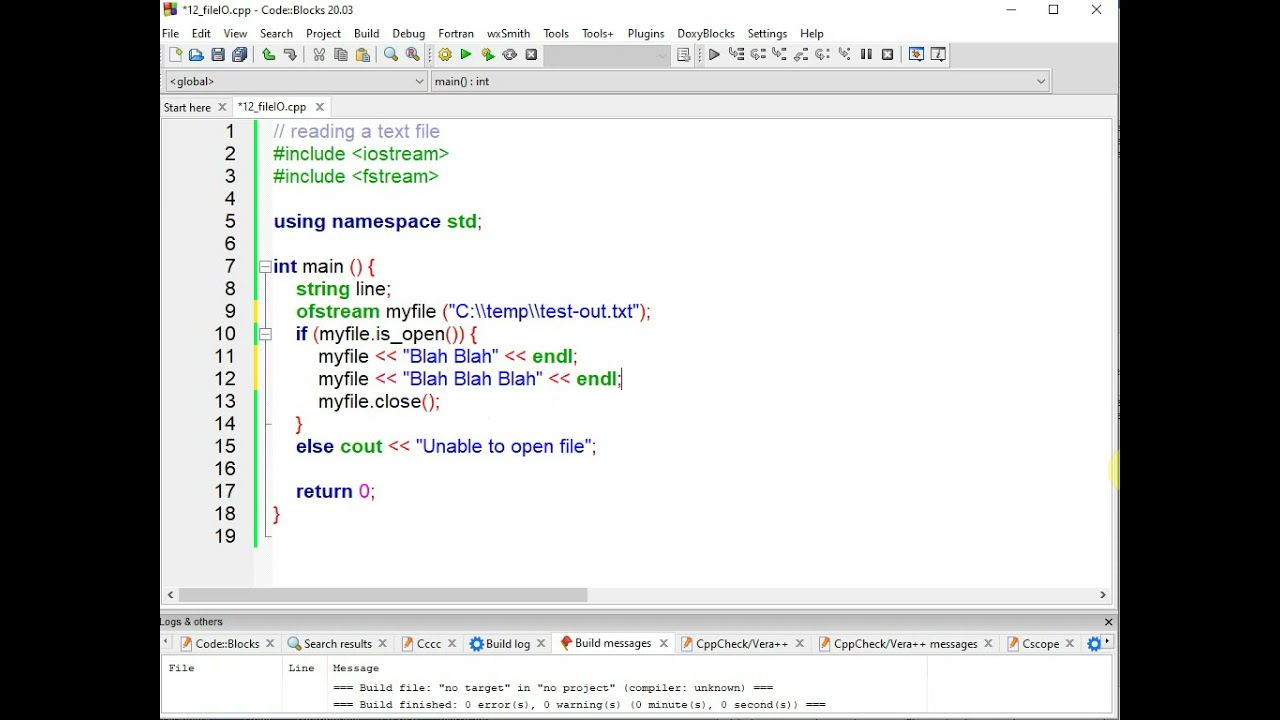
Task: Click the Run to cursor debug icon
Action: [736, 55]
